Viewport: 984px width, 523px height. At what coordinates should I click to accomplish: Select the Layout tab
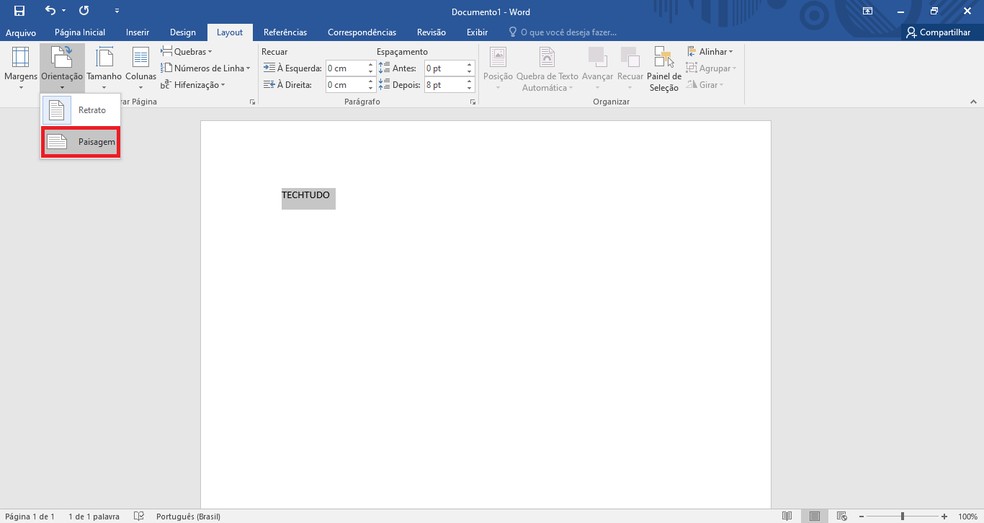[230, 32]
